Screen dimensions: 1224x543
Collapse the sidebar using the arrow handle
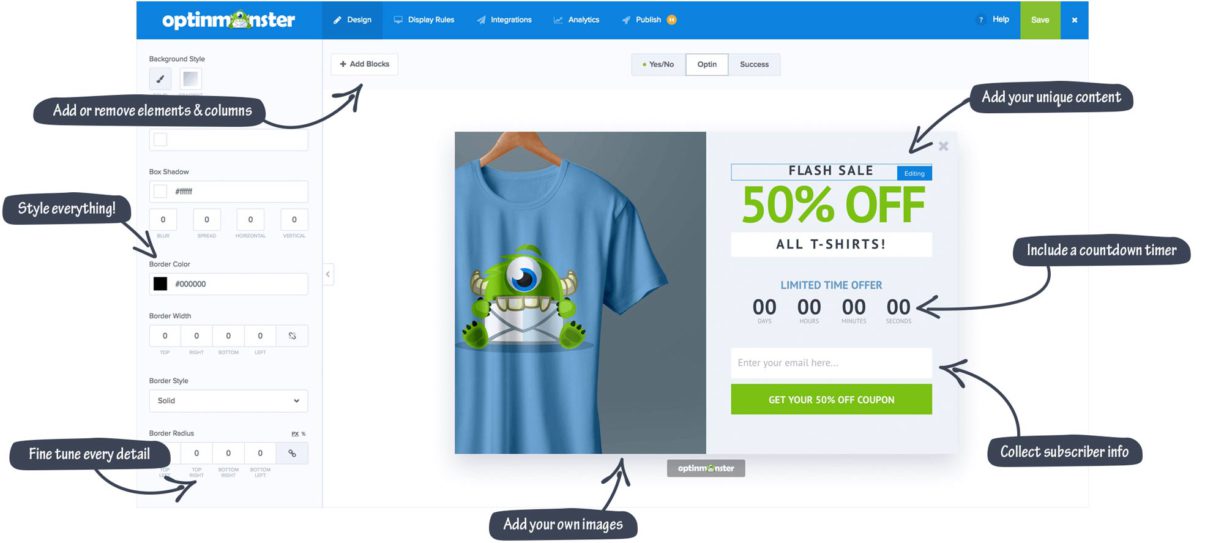[x=329, y=274]
